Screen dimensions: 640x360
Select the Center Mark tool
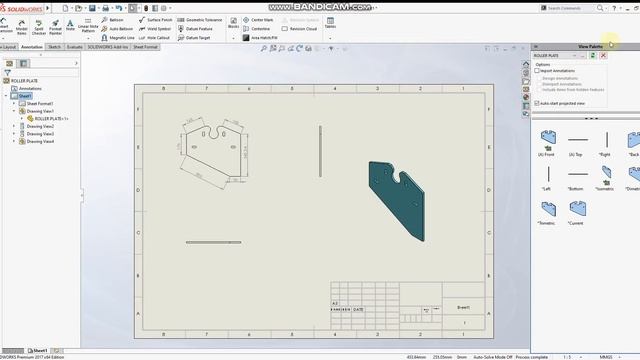pos(258,20)
